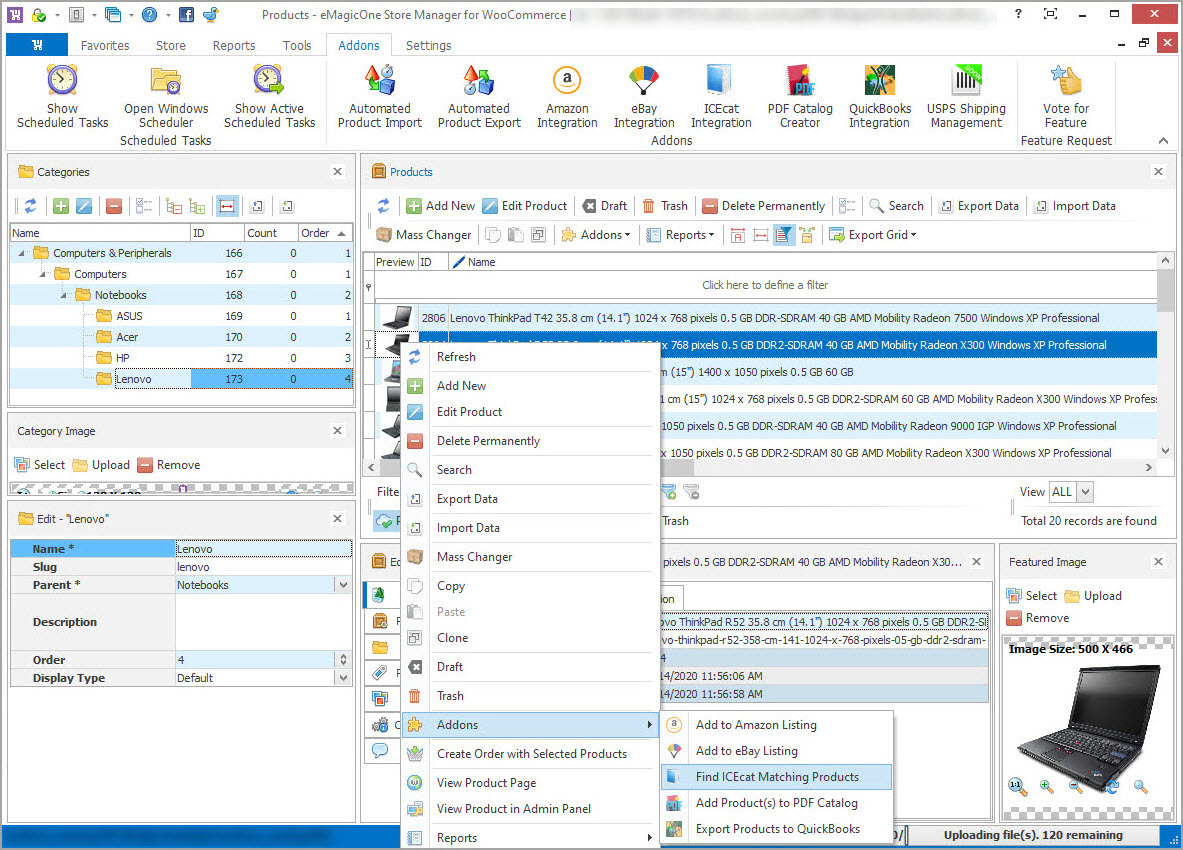Click Vote for Feature
The height and width of the screenshot is (850, 1183).
click(1065, 97)
